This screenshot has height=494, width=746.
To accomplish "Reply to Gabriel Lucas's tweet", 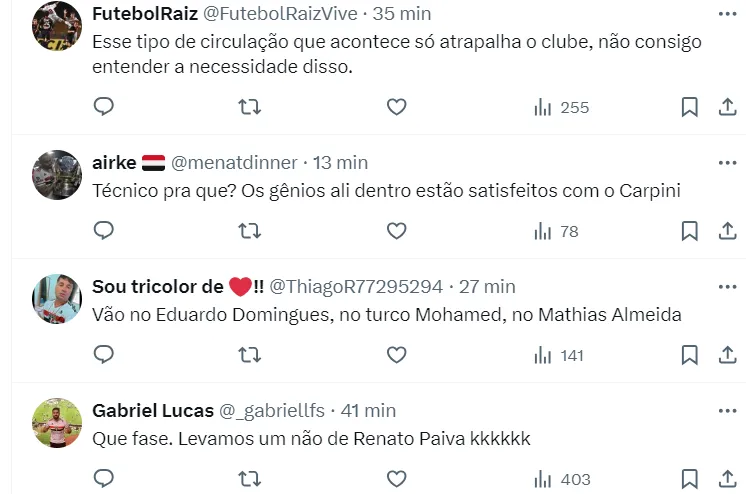I will (x=104, y=478).
